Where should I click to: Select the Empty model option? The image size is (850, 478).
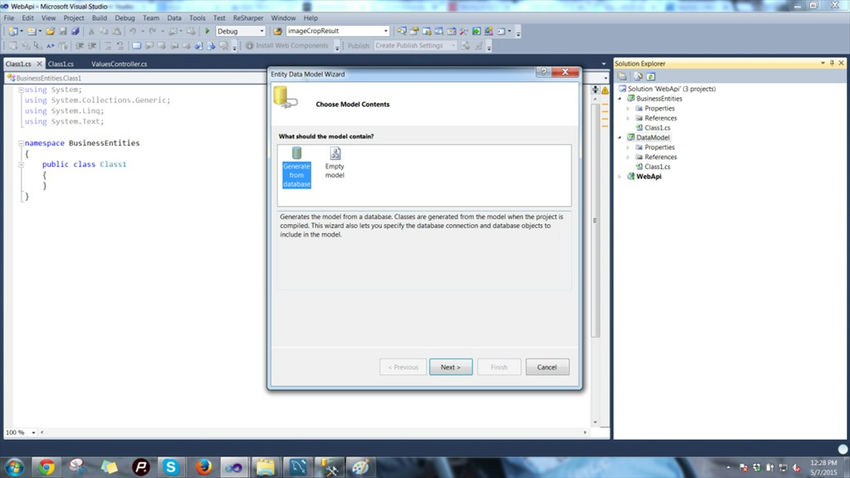click(334, 163)
